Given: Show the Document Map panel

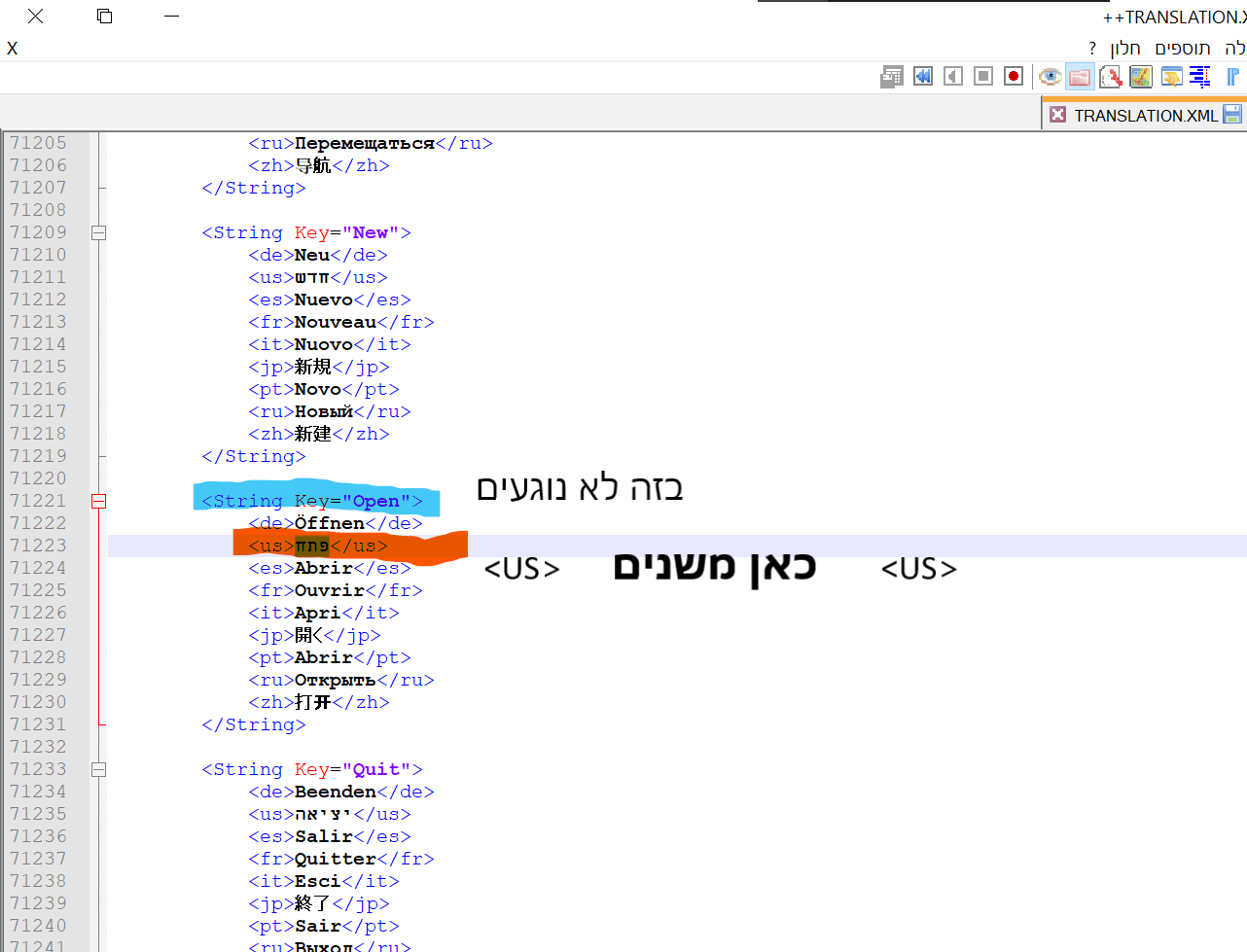Looking at the screenshot, I should [x=1141, y=77].
